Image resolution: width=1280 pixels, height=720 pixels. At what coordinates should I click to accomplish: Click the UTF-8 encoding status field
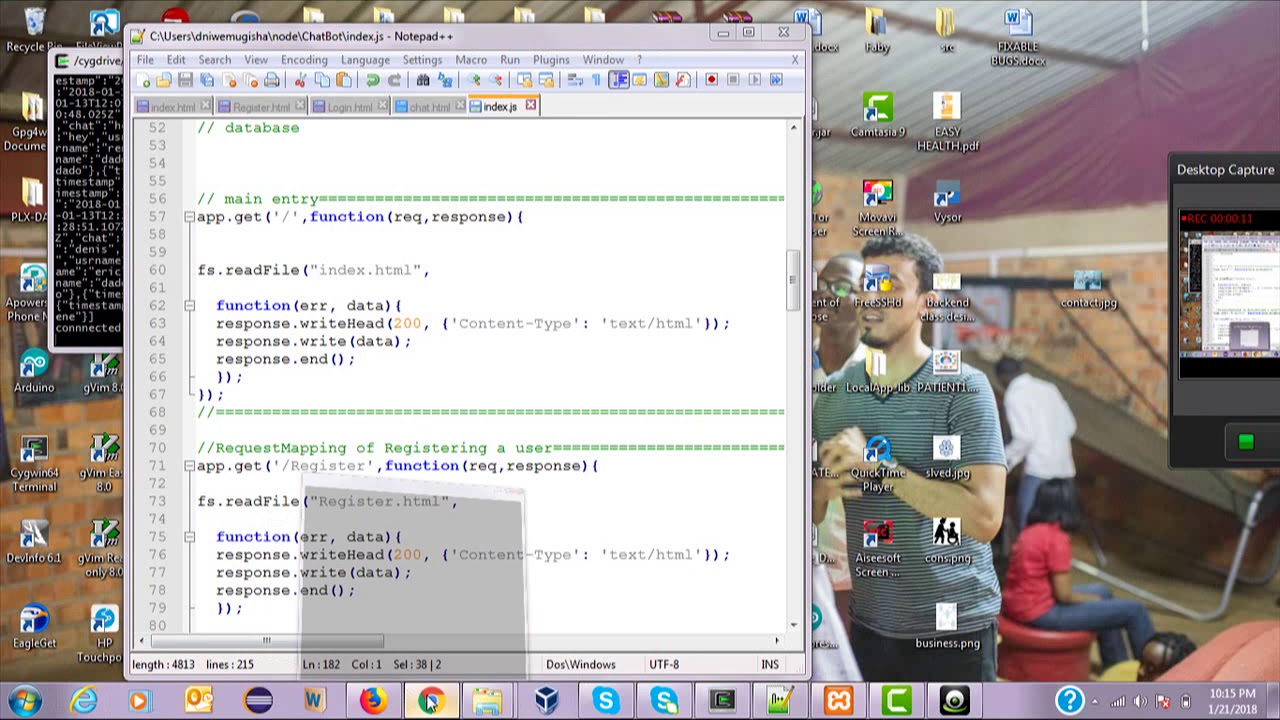(x=664, y=664)
